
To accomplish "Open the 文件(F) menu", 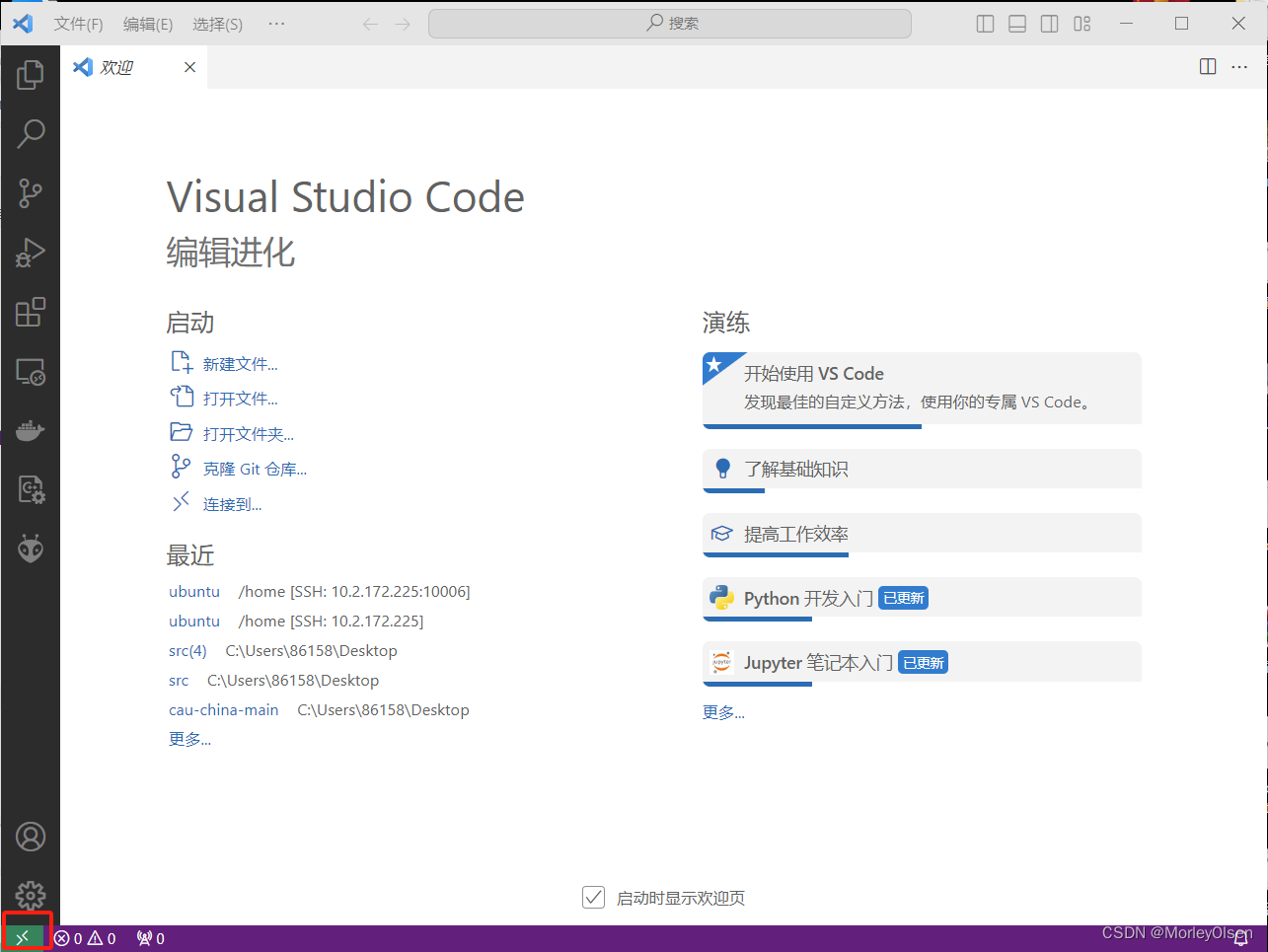I will 79,24.
